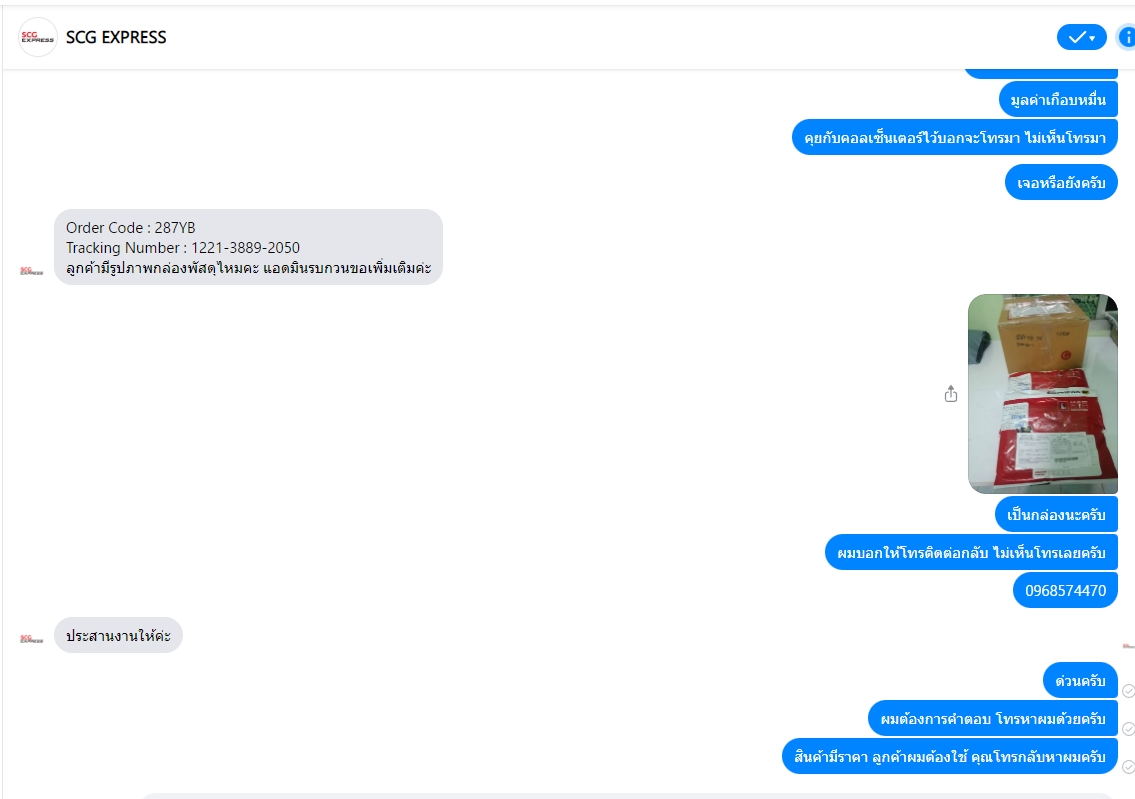Click the tiny seen-receipt avatar on right edge
Image resolution: width=1135 pixels, height=799 pixels.
(x=1128, y=646)
